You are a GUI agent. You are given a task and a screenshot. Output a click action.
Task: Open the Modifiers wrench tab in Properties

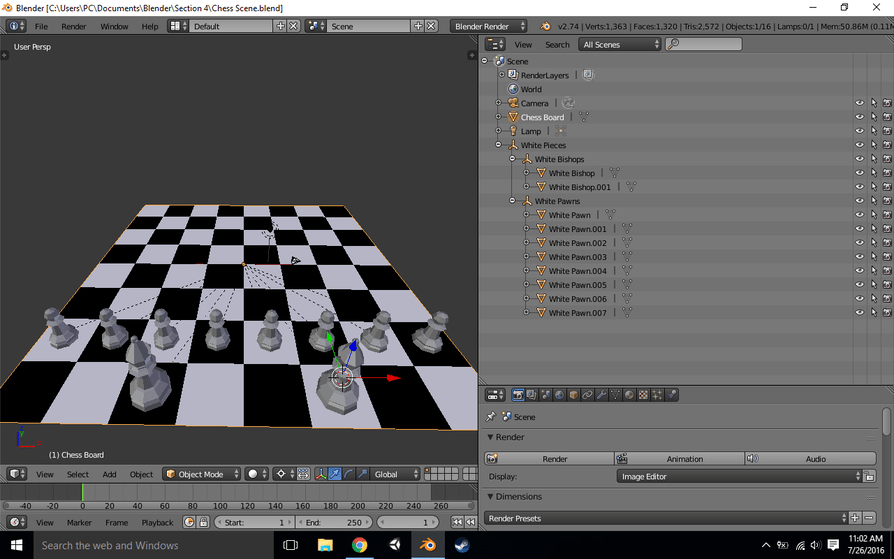point(601,395)
